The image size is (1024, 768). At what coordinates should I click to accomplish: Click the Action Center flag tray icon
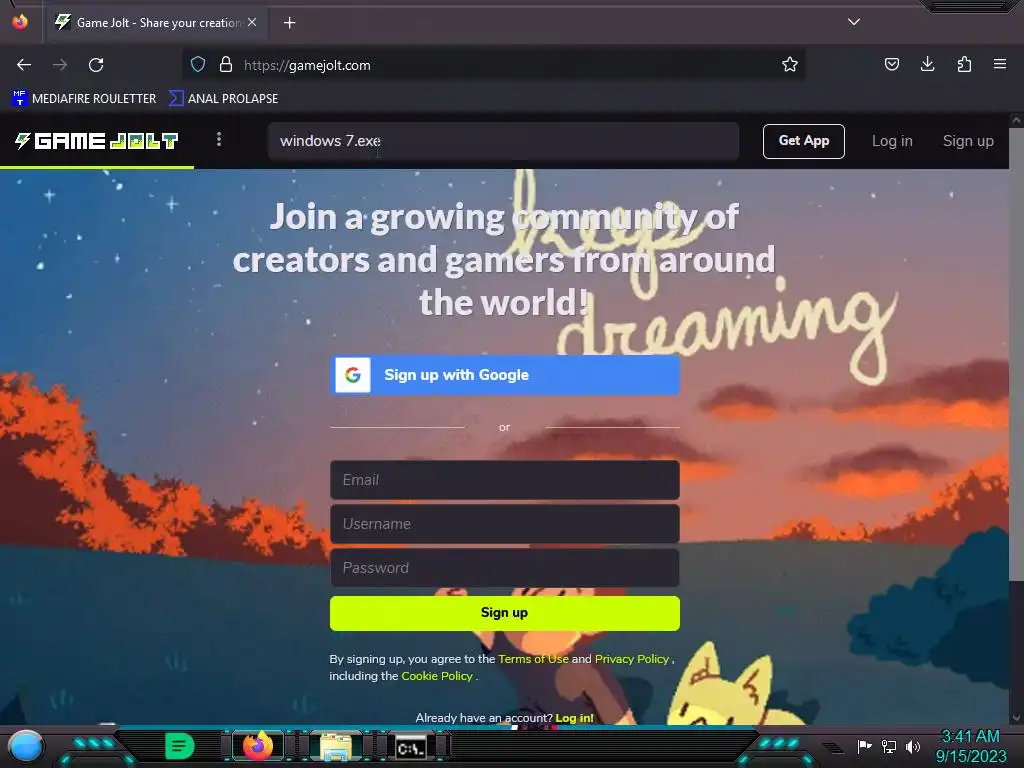point(864,746)
